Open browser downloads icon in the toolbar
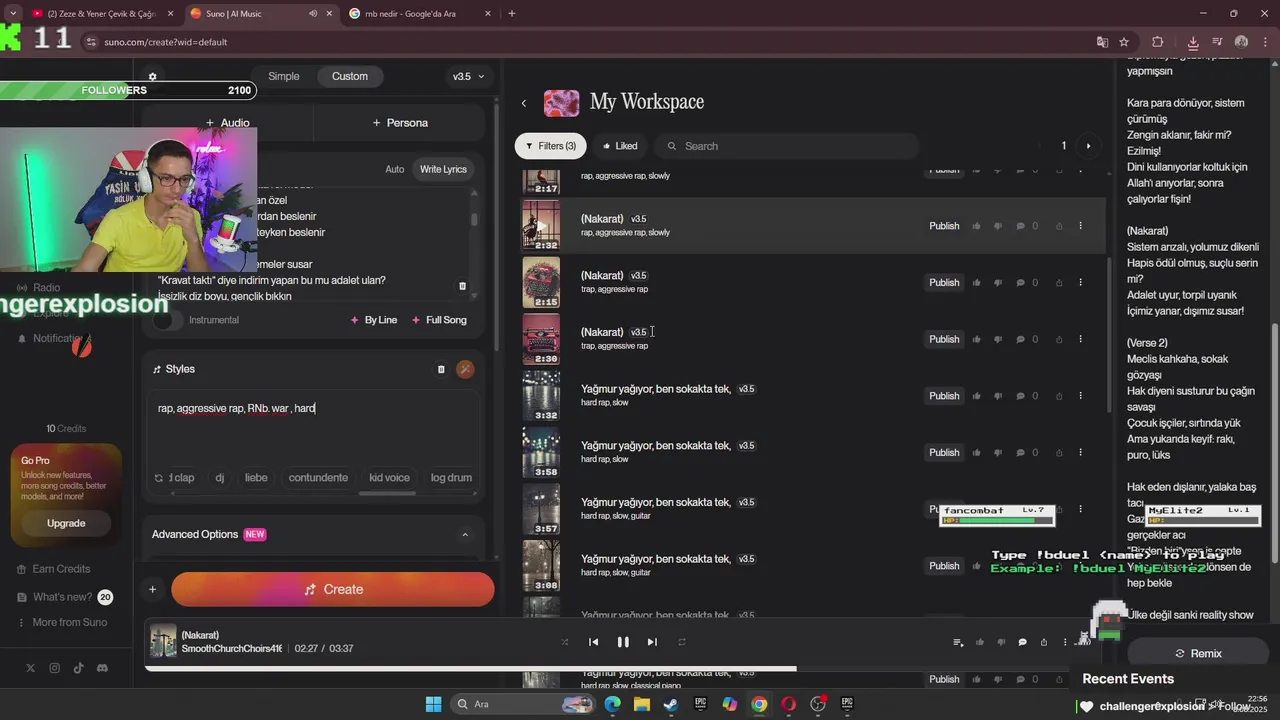The height and width of the screenshot is (720, 1280). click(x=1193, y=42)
